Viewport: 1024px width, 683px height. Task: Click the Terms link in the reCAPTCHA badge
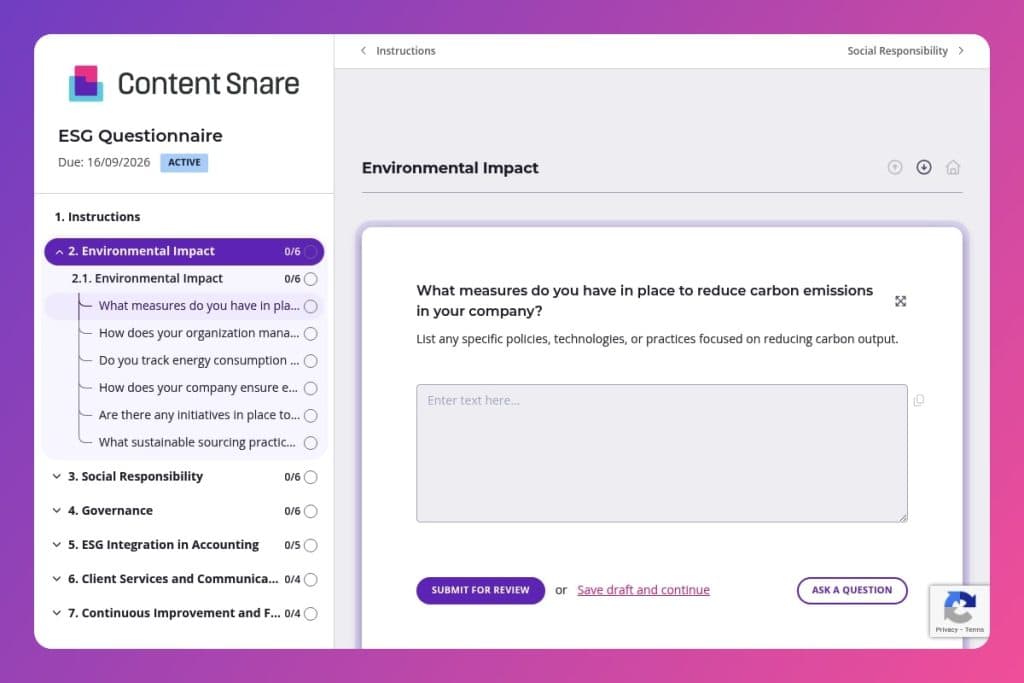[974, 629]
